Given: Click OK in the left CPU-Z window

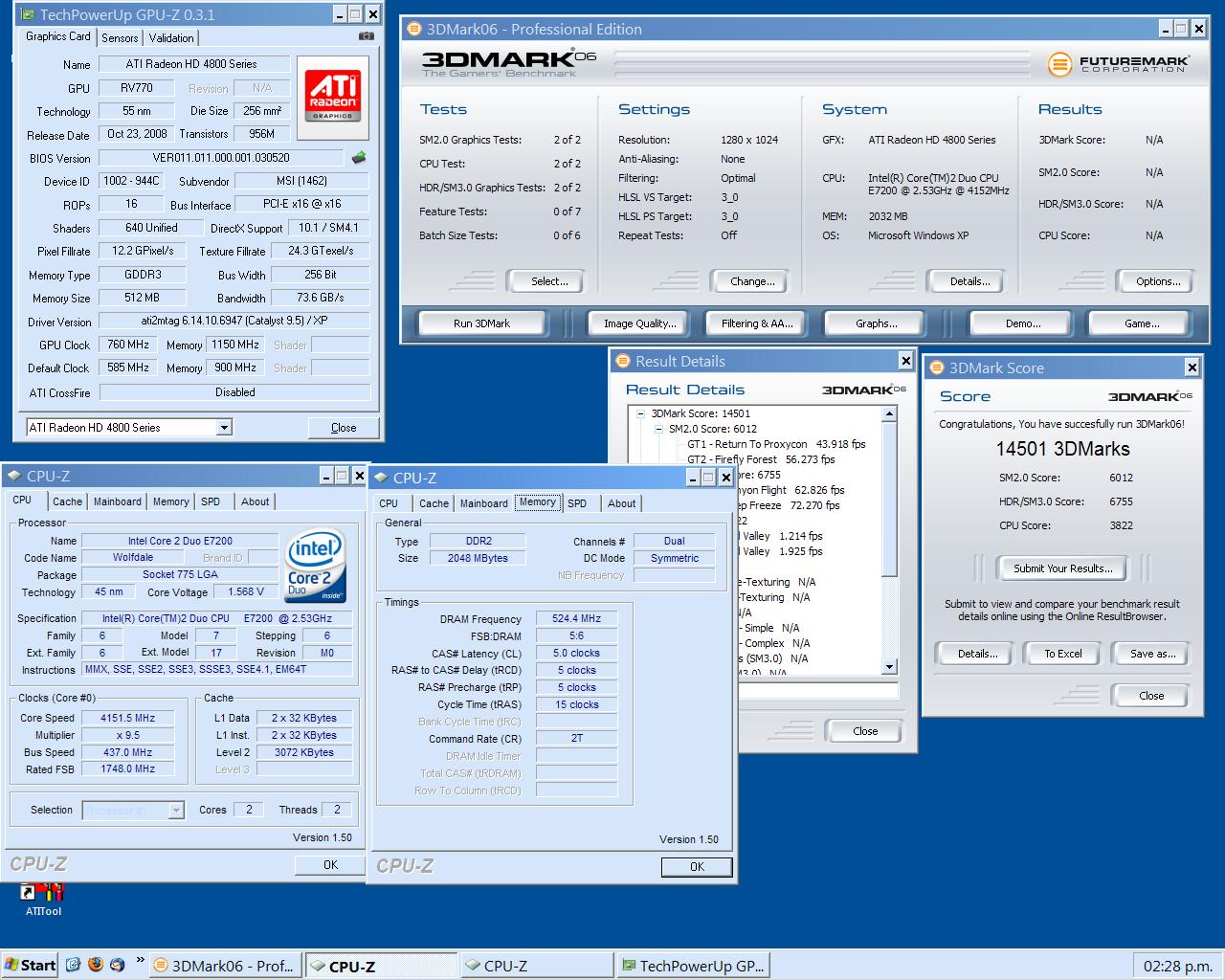Looking at the screenshot, I should click(330, 865).
